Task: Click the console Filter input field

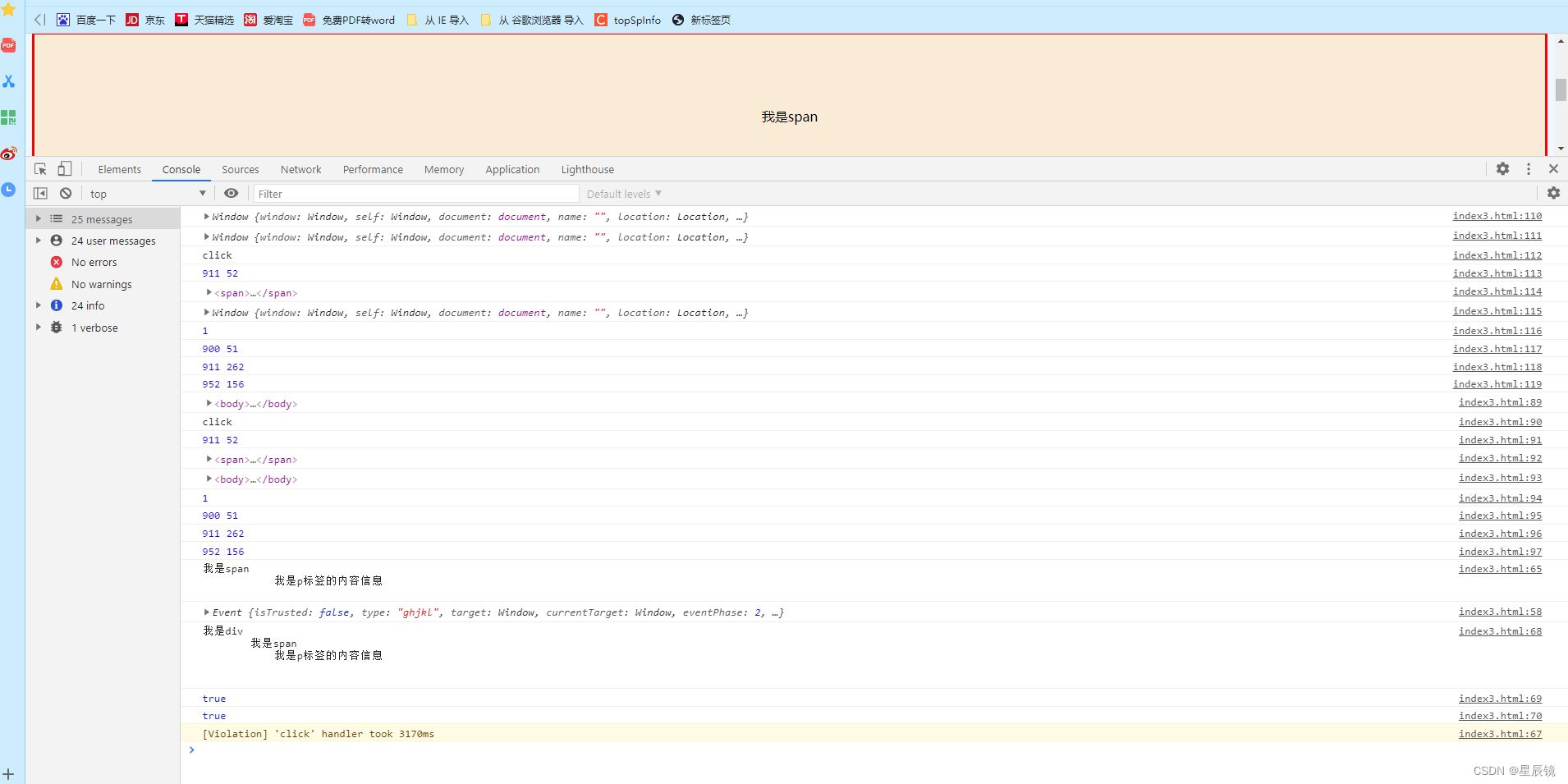Action: tap(416, 194)
